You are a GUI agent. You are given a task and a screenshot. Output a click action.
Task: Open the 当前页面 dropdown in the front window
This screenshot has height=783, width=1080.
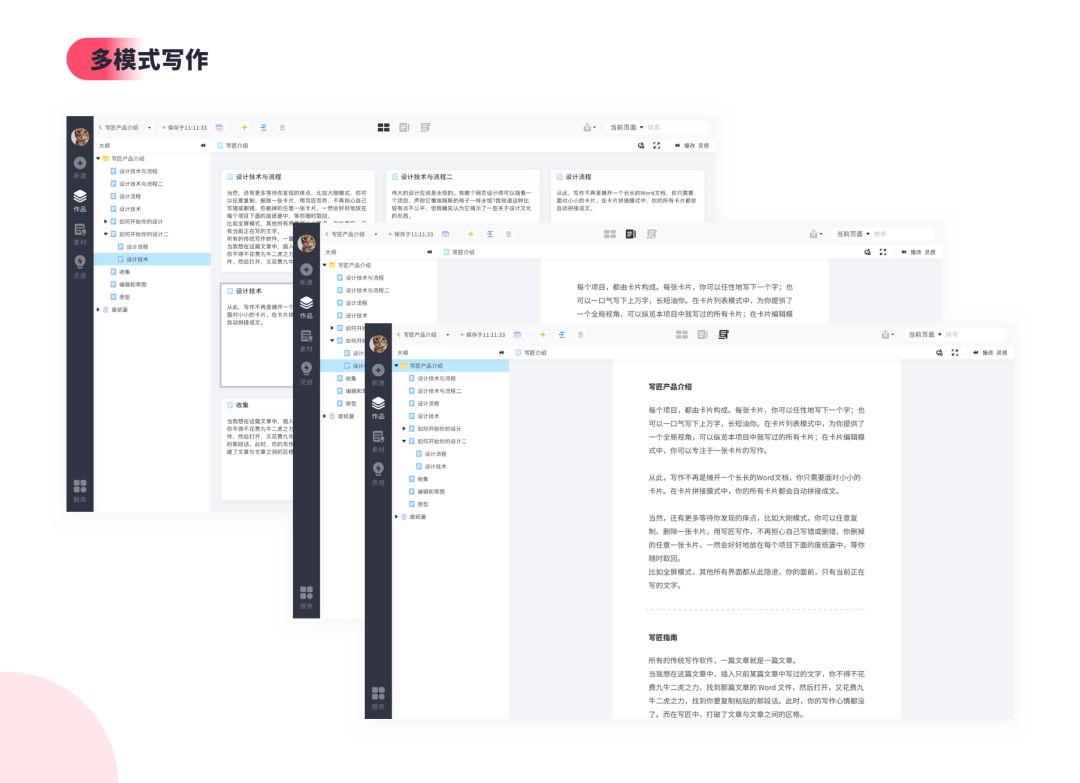(x=923, y=334)
